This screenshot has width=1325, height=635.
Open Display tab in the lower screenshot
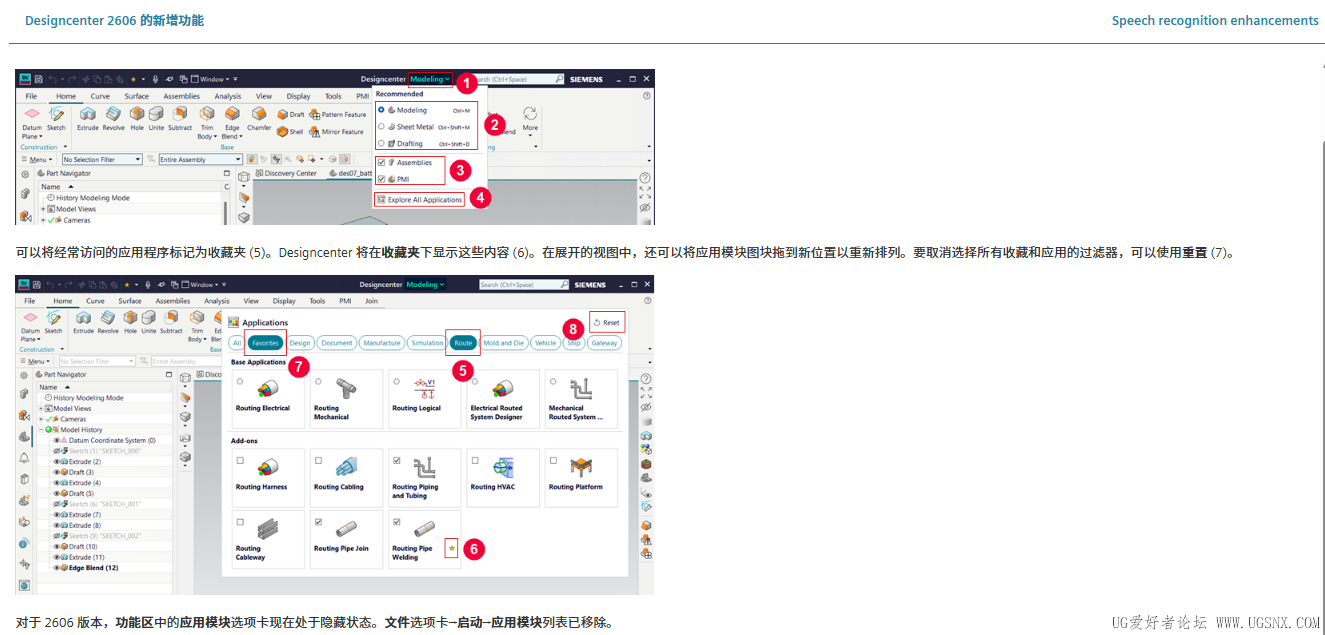tap(284, 300)
